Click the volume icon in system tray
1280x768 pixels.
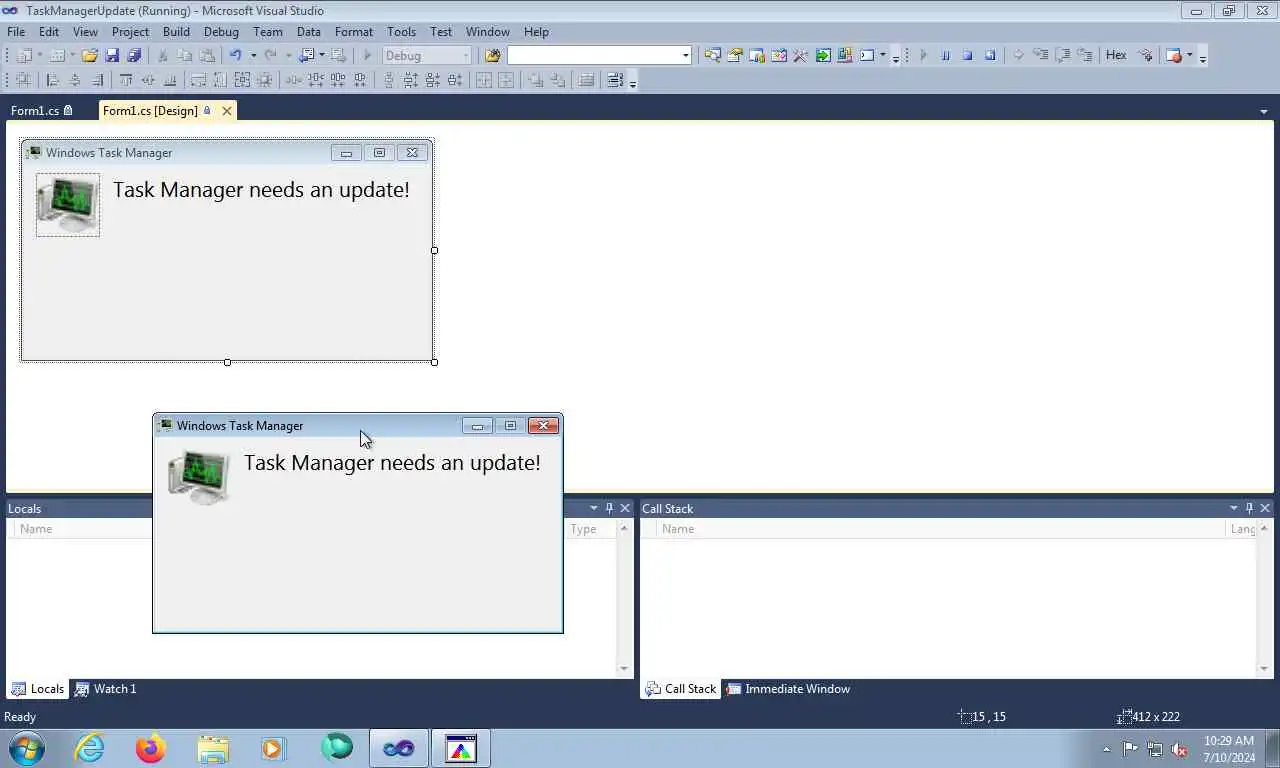[1179, 749]
